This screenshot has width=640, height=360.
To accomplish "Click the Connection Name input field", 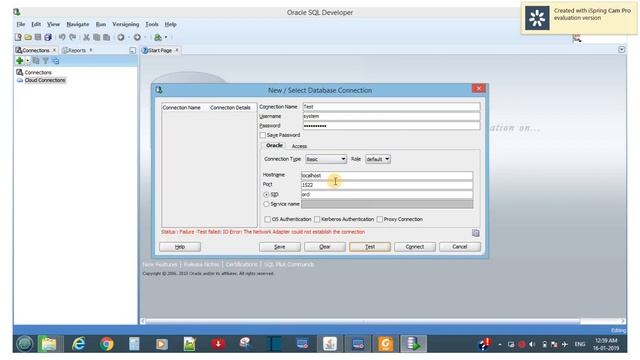I will coord(391,107).
